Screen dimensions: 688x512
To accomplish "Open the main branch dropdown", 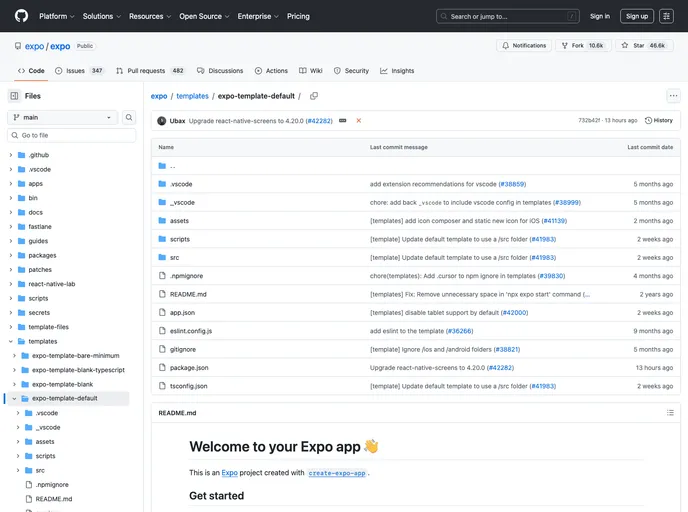I will [x=62, y=117].
